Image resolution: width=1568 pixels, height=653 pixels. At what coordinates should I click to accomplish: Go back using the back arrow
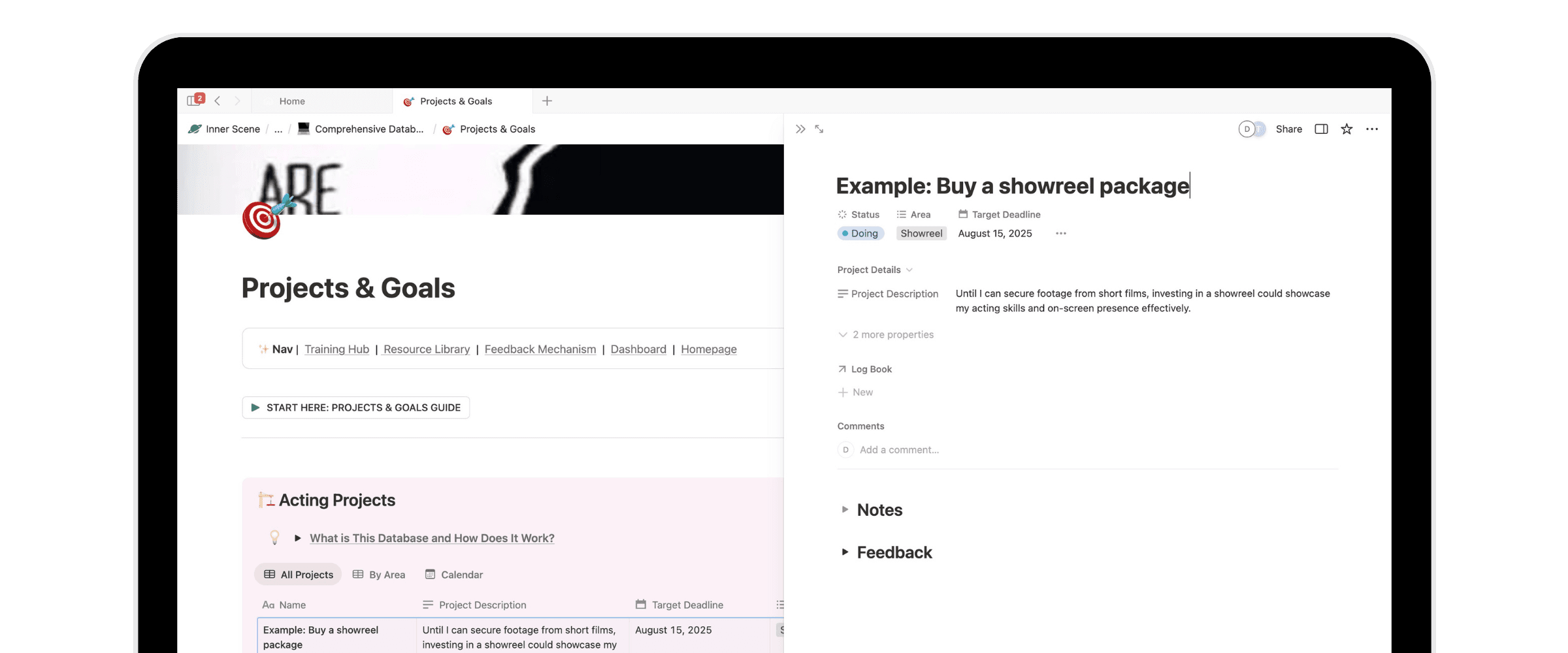(x=218, y=101)
